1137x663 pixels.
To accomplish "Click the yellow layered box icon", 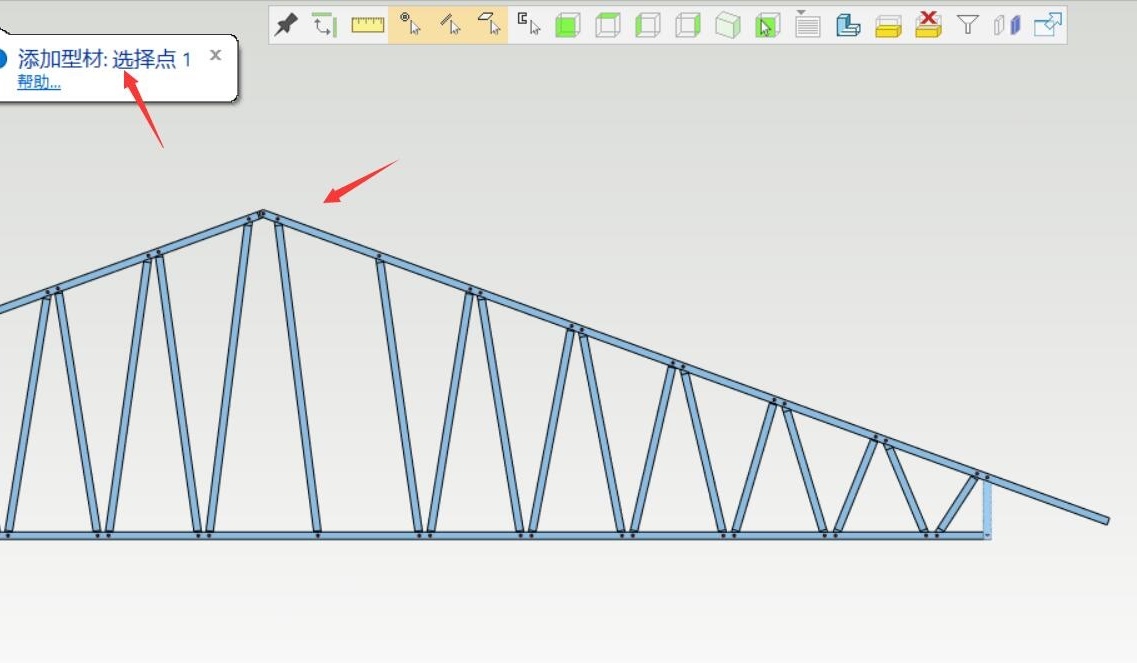I will [x=888, y=26].
